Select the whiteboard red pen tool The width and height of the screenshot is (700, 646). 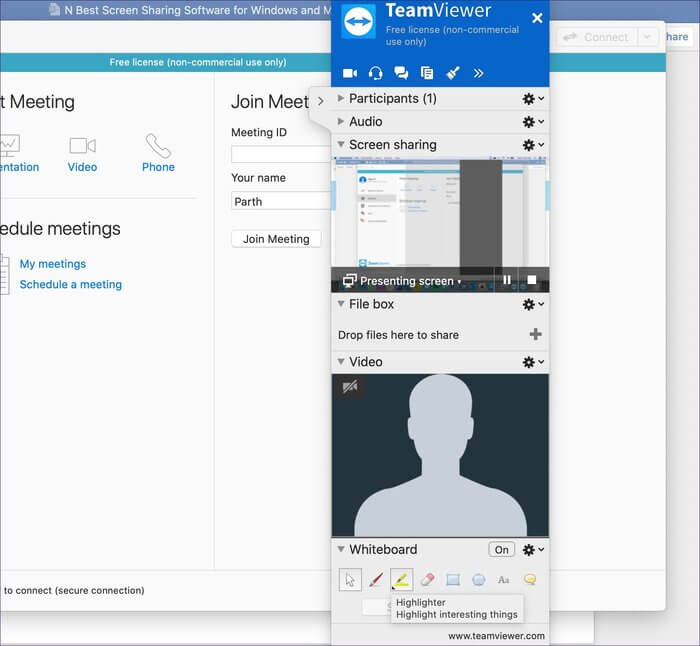point(375,580)
